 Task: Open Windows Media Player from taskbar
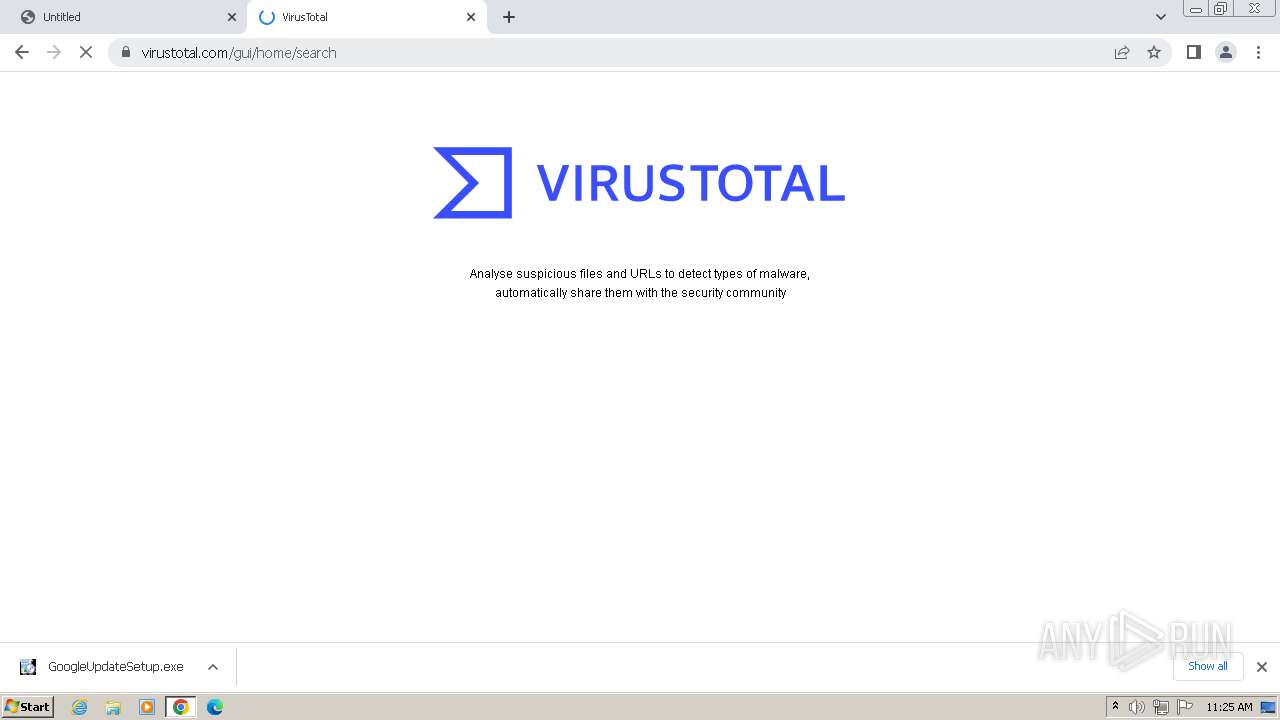147,707
